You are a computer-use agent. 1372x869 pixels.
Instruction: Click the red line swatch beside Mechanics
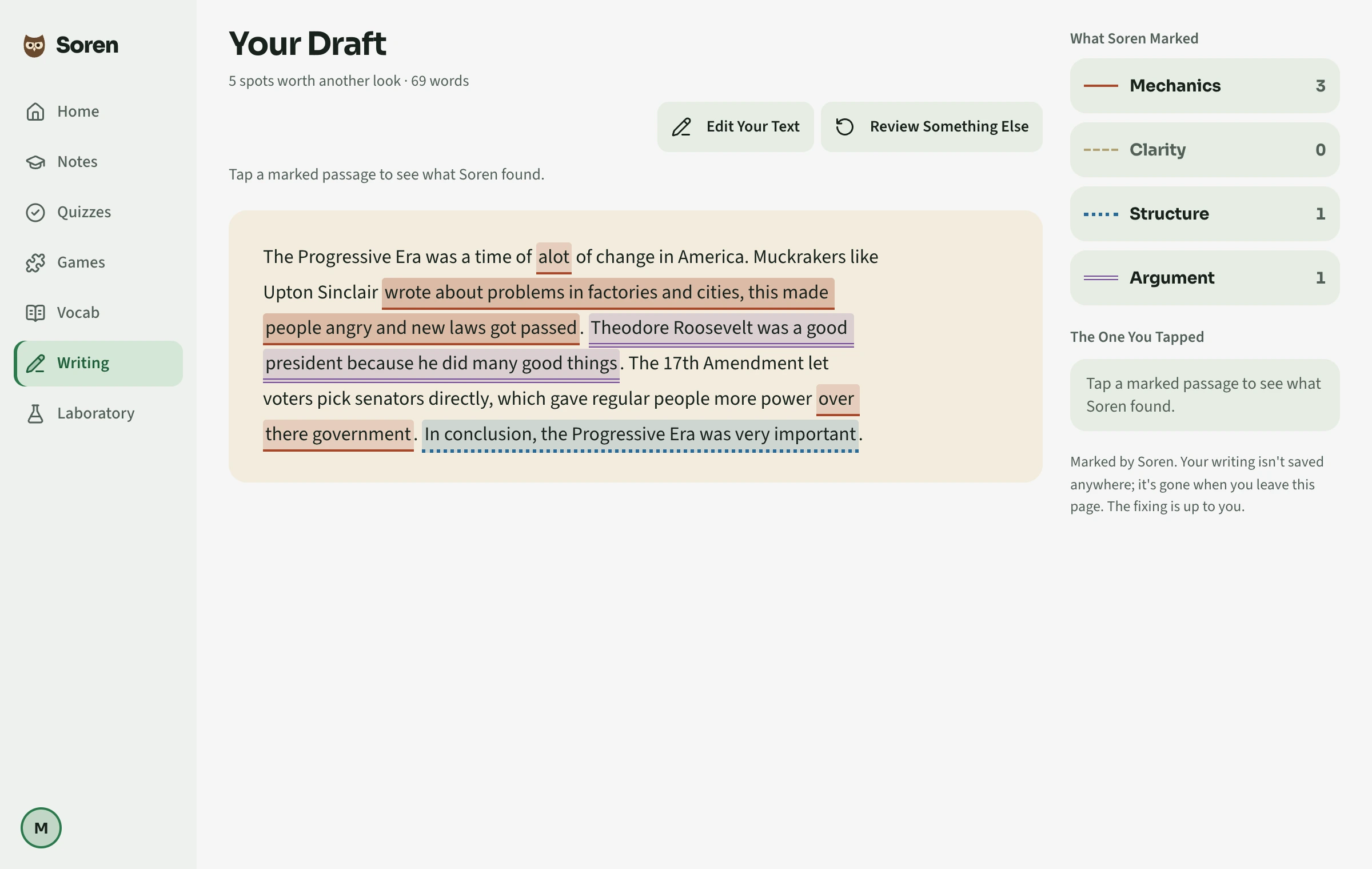click(1101, 86)
